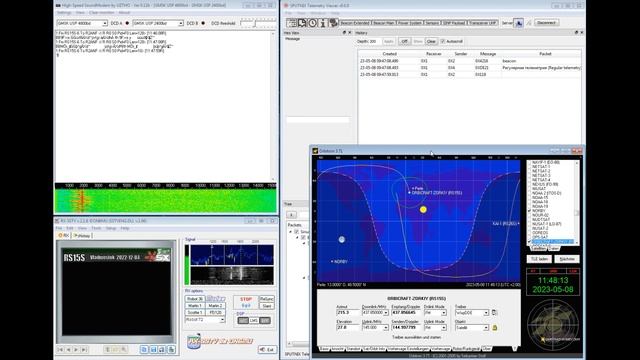Open the GMSK USP 2400bd modem dropdown
Viewport: 640px width, 360px height.
tap(181, 23)
